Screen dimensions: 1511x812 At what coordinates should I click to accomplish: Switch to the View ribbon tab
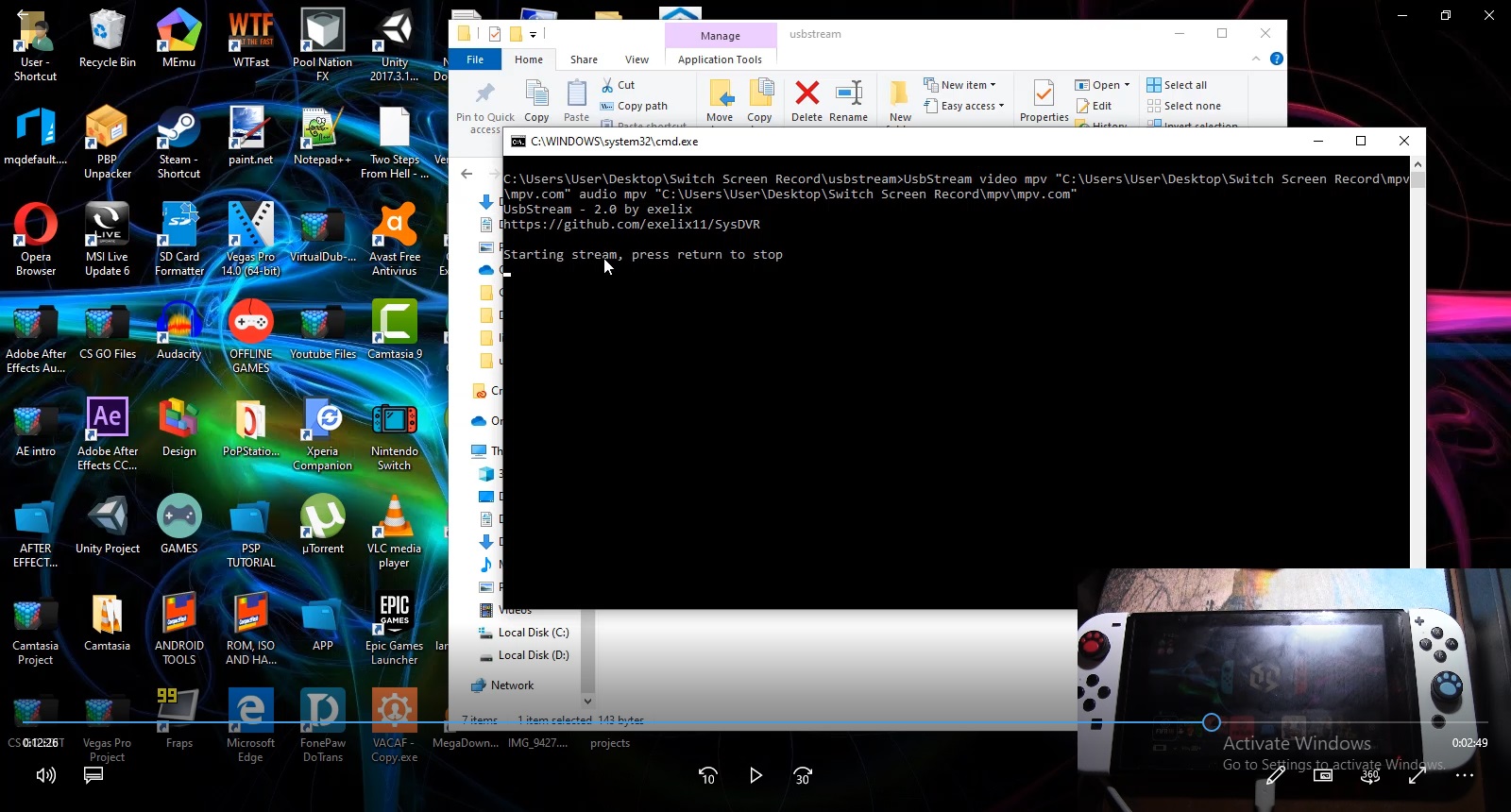point(637,59)
